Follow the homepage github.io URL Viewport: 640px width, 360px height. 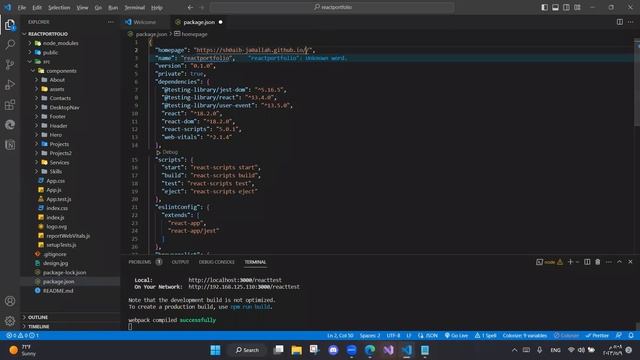(253, 50)
